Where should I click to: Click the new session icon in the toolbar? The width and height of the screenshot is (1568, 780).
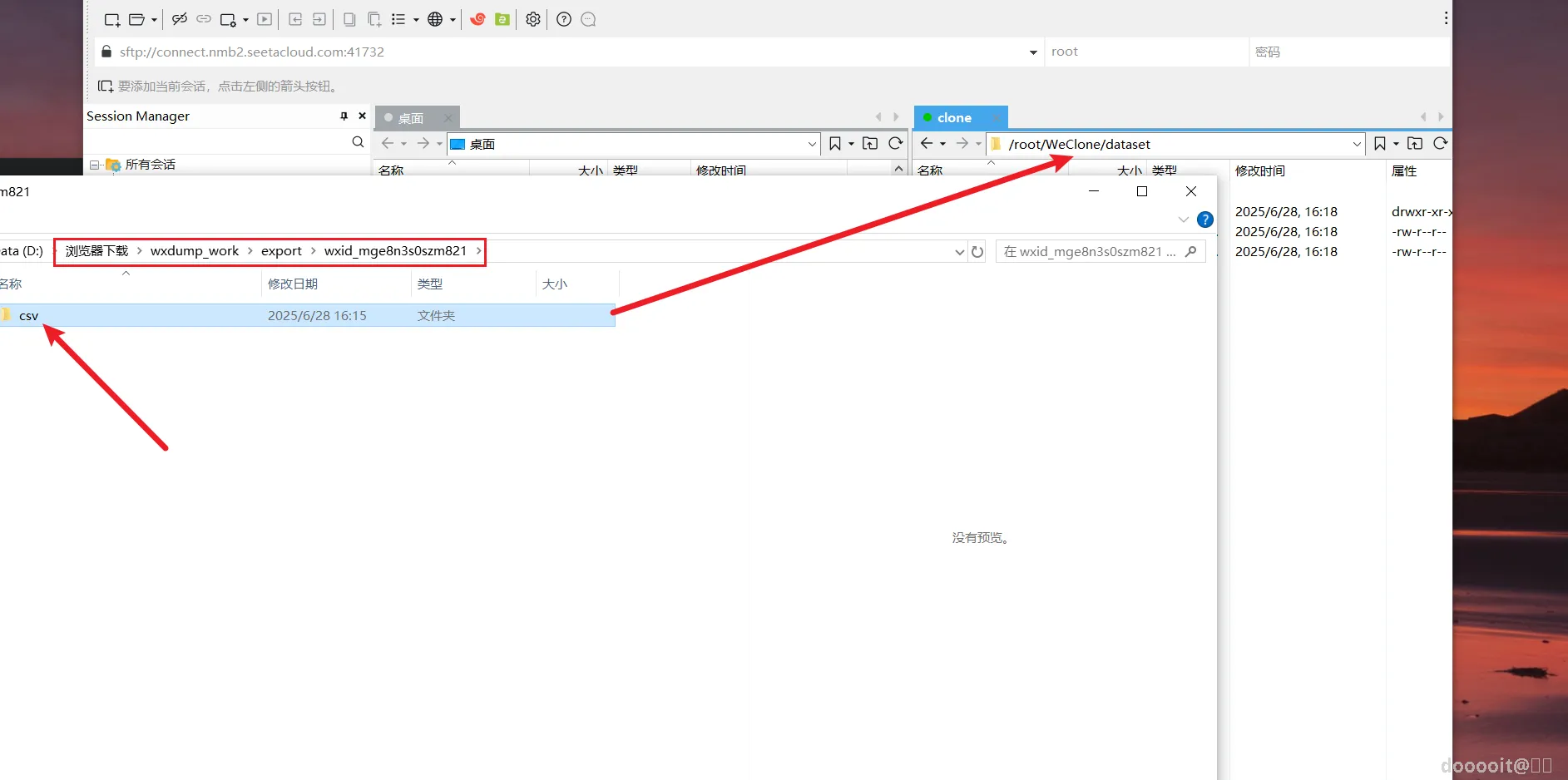111,19
